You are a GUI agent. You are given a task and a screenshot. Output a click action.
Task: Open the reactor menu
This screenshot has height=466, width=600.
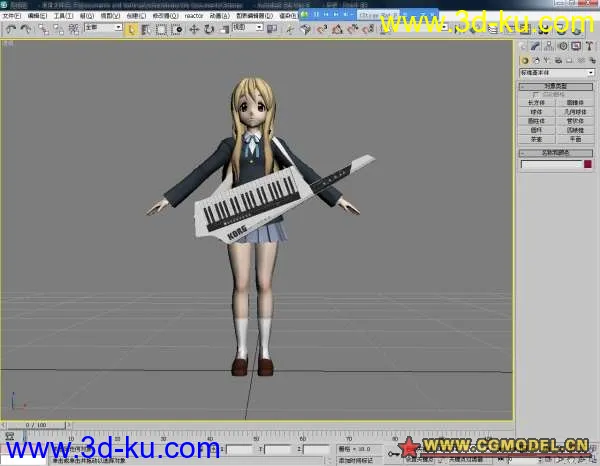pos(194,16)
